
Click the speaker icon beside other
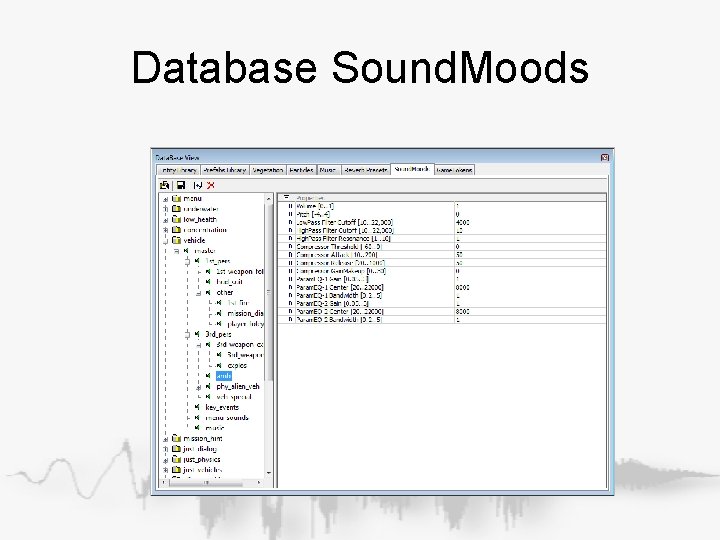click(208, 292)
